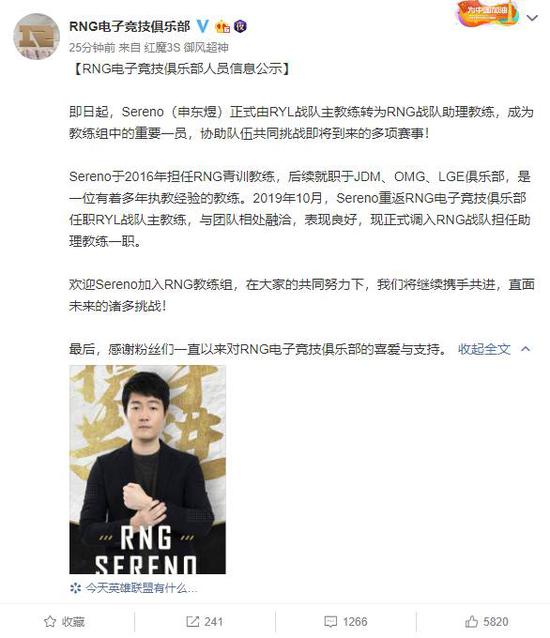550x638 pixels.
Task: Open the 25分钟前 post timestamp
Action: [92, 48]
